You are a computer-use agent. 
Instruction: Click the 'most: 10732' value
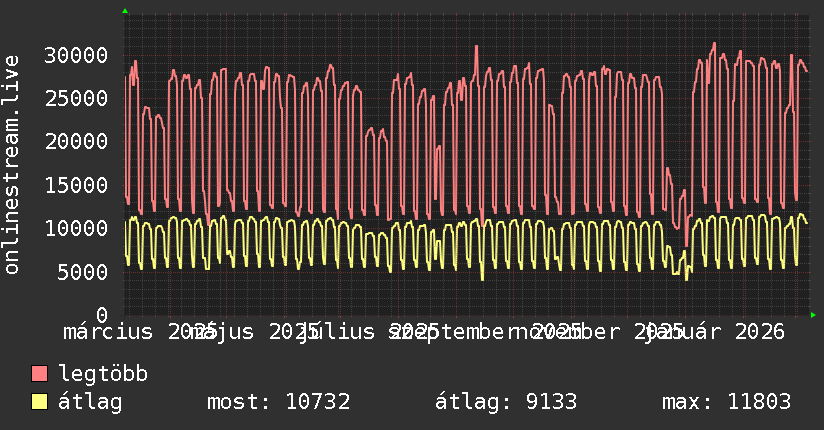tap(279, 402)
